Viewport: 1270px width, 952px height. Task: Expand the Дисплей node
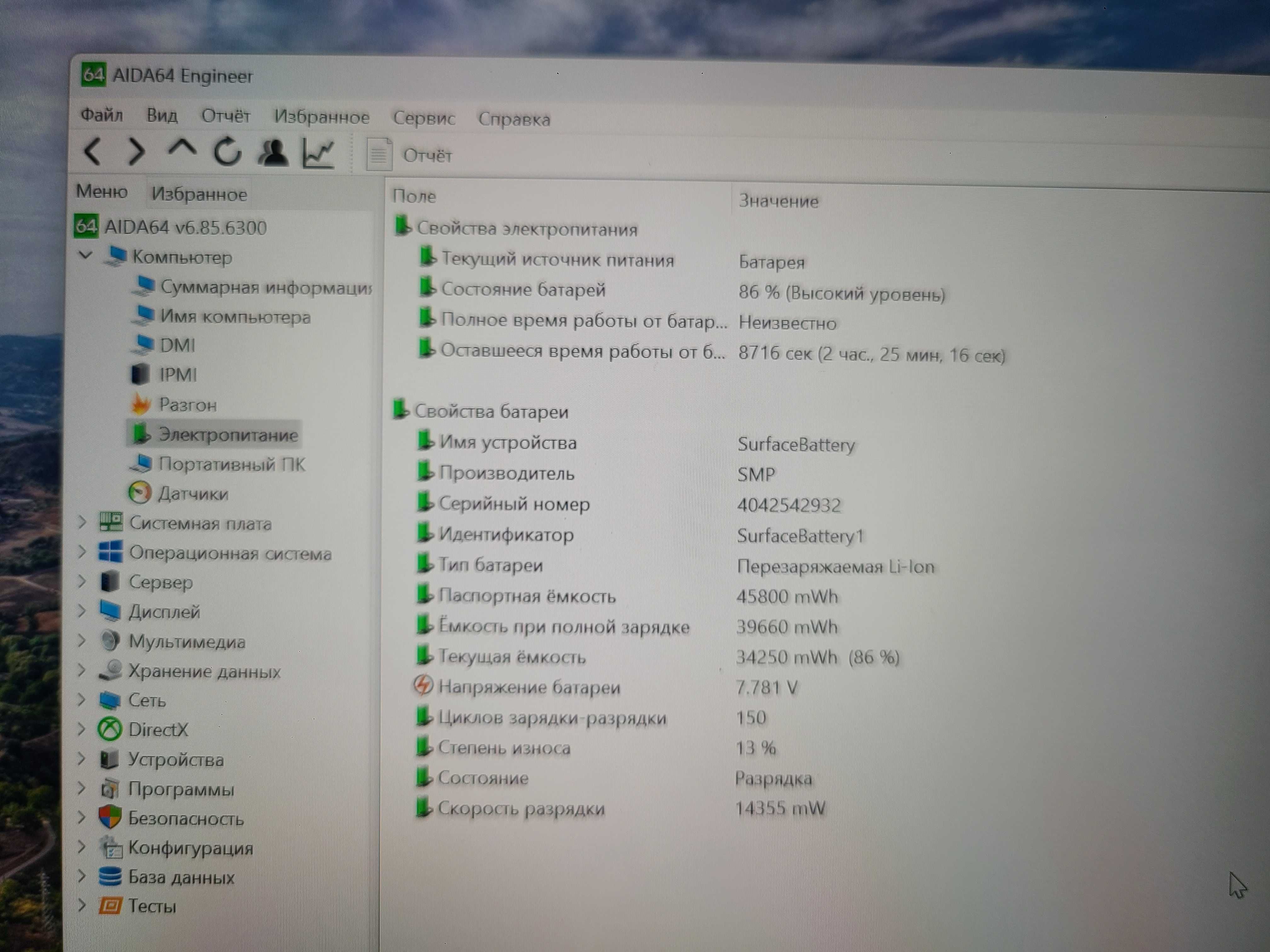[x=82, y=610]
